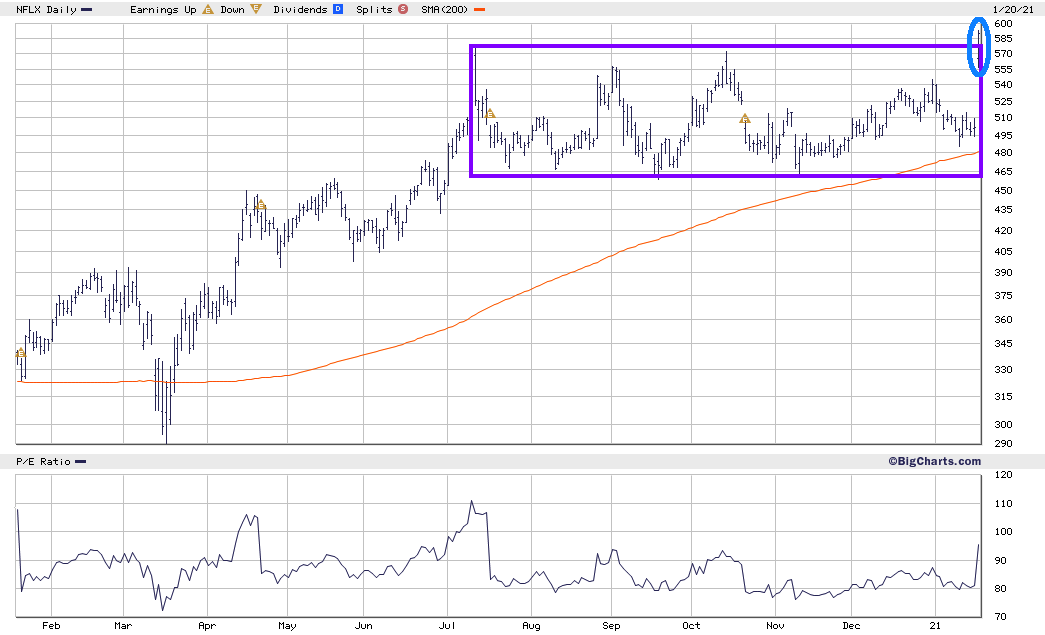The width and height of the screenshot is (1045, 635).
Task: Click the 110 value on the P/E axis
Action: [x=1003, y=503]
